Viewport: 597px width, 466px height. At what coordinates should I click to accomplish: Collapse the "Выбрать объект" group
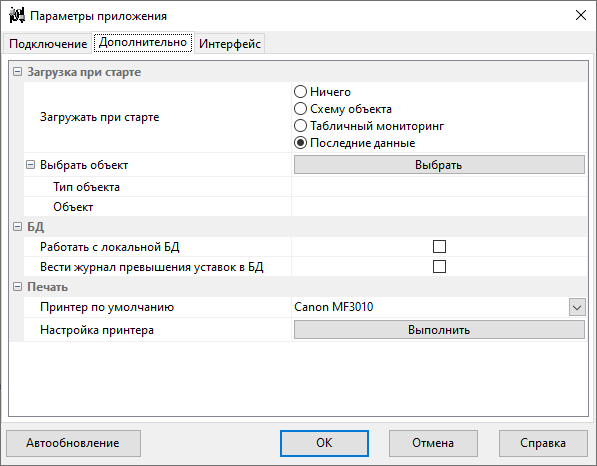pyautogui.click(x=30, y=164)
